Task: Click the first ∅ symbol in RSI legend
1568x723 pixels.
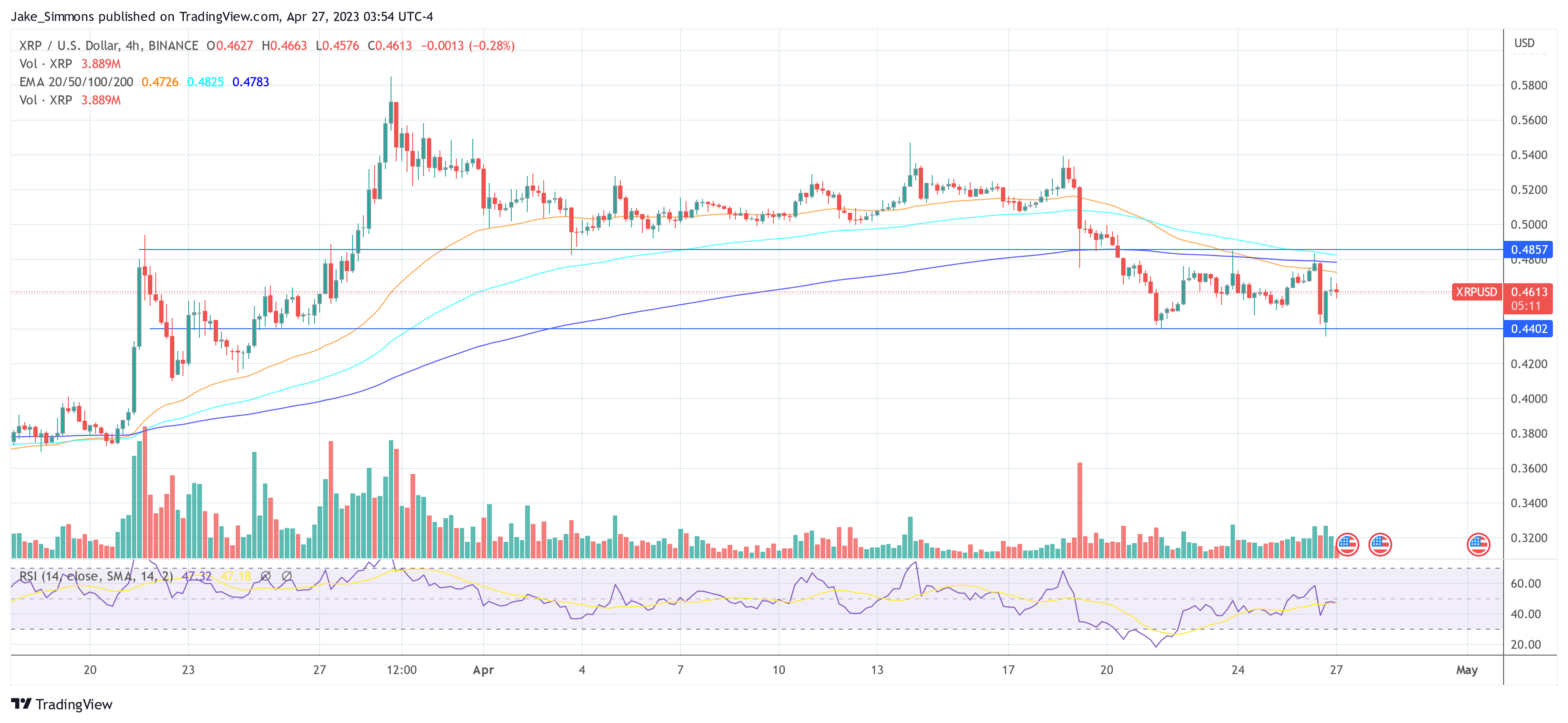Action: tap(266, 576)
